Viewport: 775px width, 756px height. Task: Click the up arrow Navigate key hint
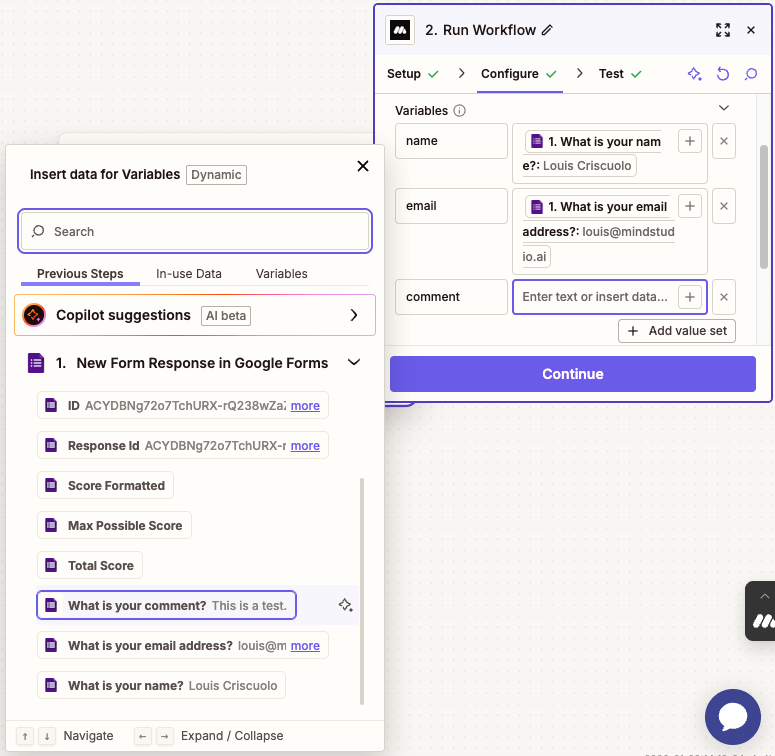click(25, 736)
